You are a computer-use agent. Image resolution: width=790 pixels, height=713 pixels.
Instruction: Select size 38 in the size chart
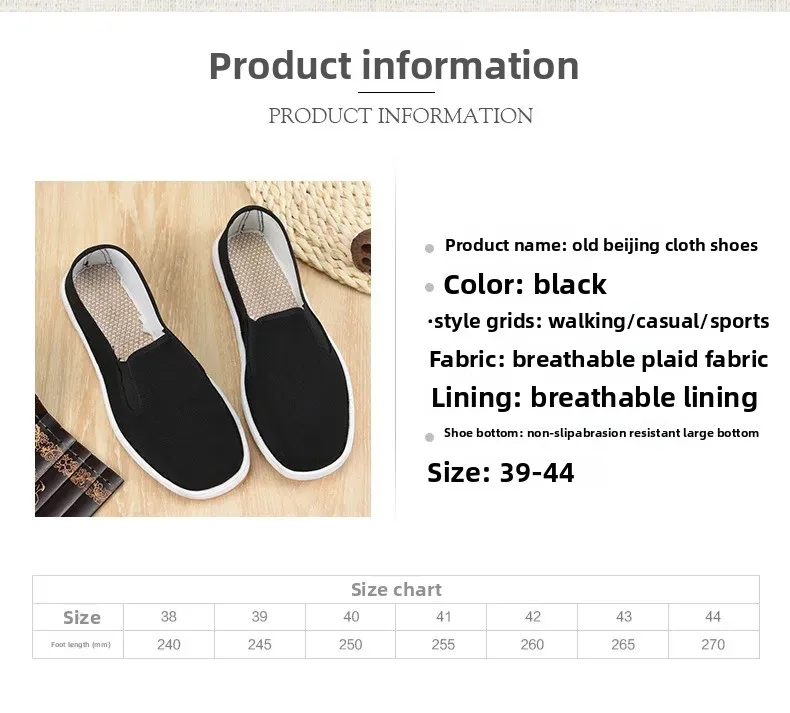[x=169, y=617]
